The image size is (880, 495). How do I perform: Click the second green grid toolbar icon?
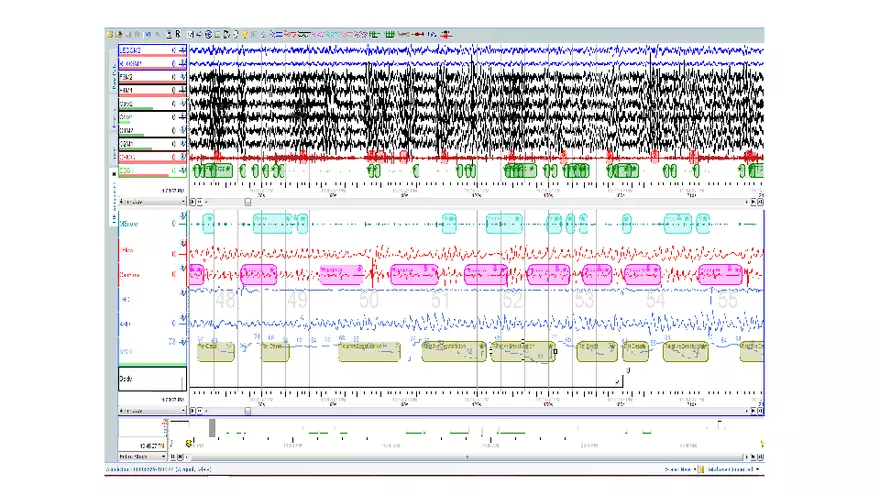click(389, 34)
